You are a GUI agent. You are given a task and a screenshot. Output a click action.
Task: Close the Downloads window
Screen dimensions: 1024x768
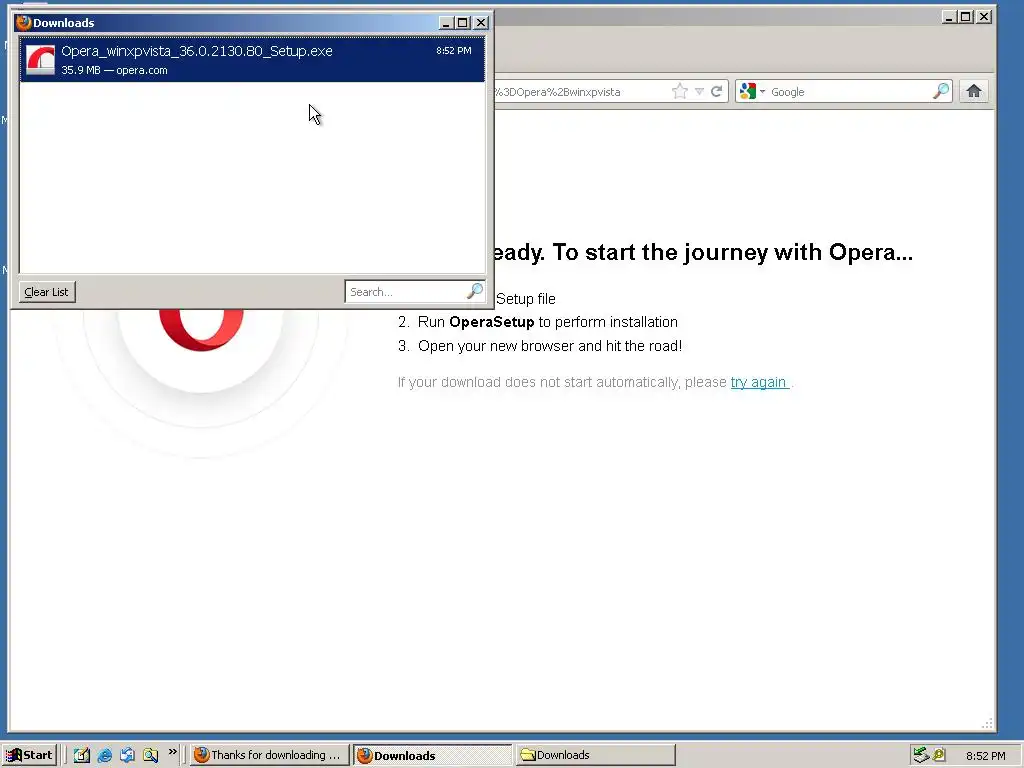(481, 23)
